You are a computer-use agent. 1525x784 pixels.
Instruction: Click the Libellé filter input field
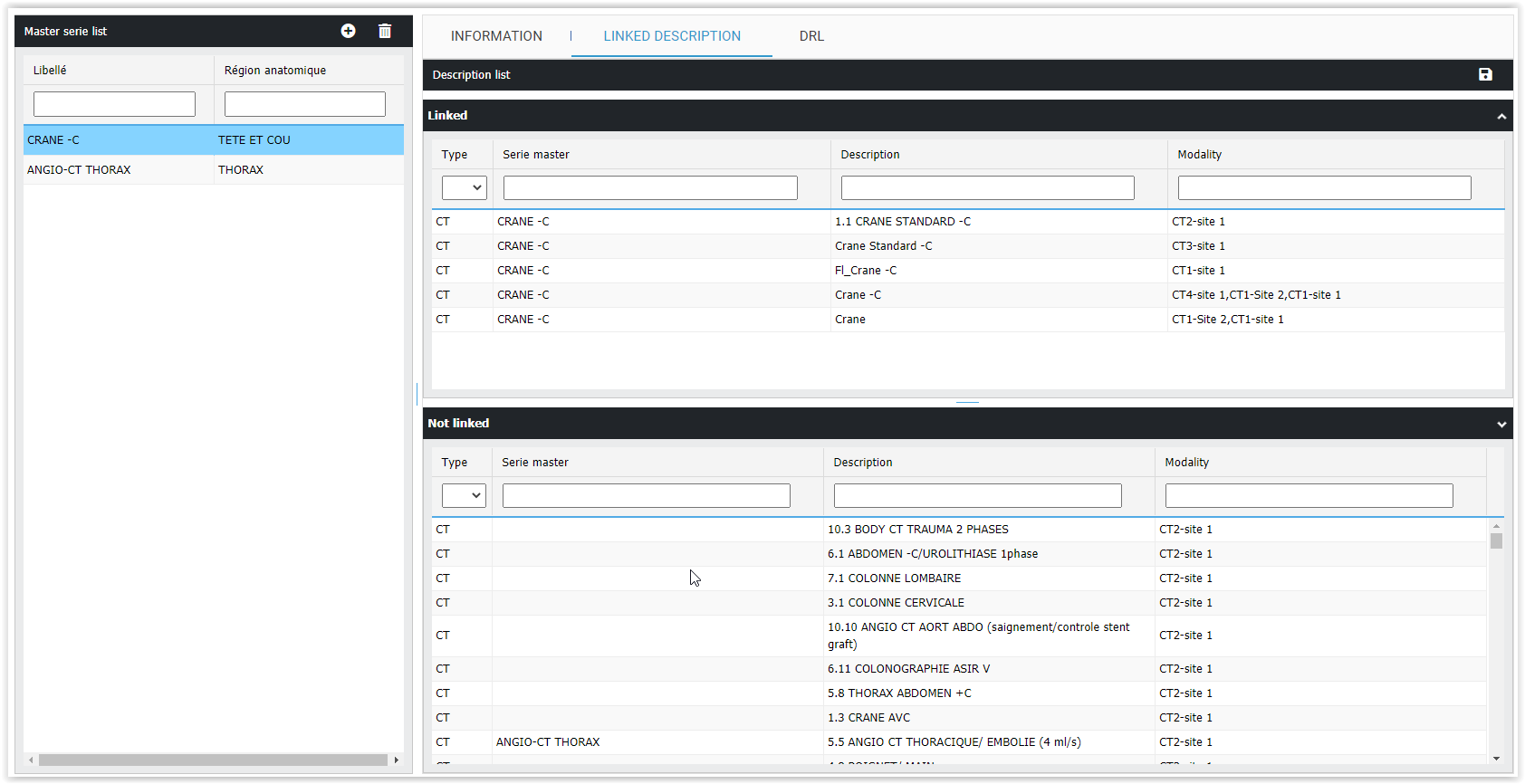[x=114, y=104]
